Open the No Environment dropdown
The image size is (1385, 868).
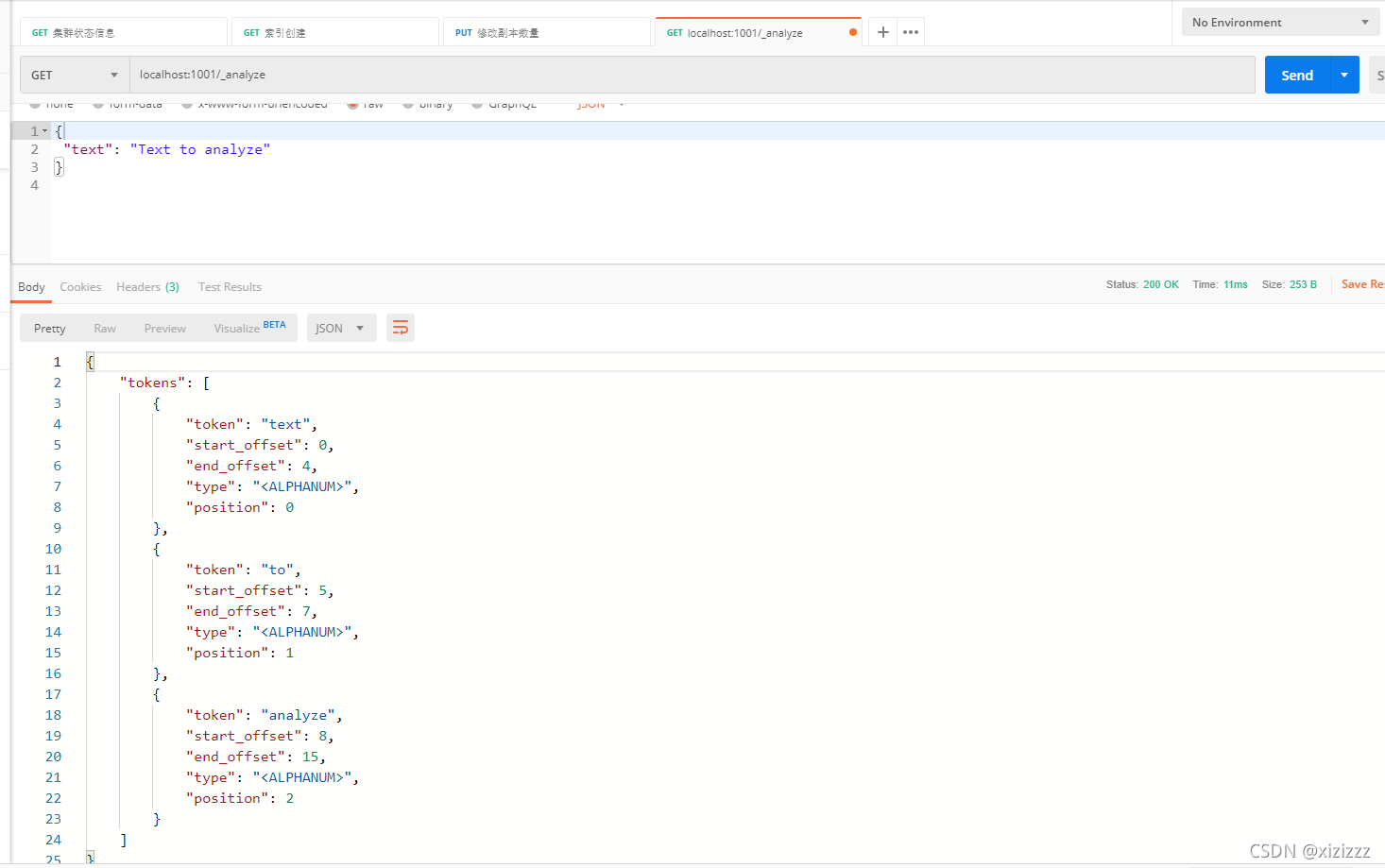(x=1280, y=22)
